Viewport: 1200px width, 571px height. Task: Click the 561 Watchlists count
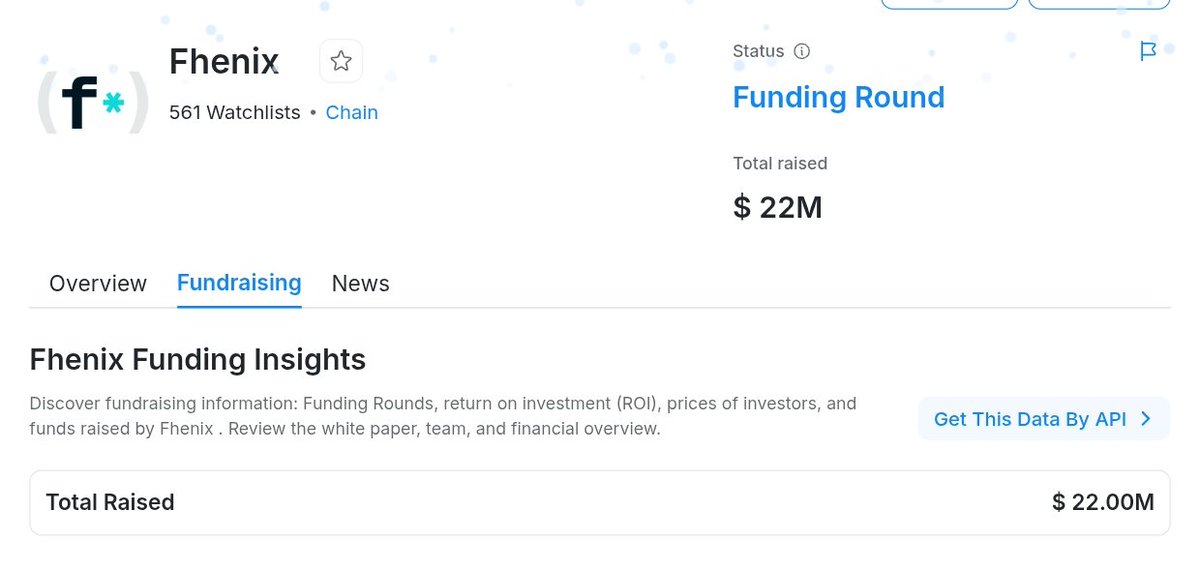tap(235, 112)
